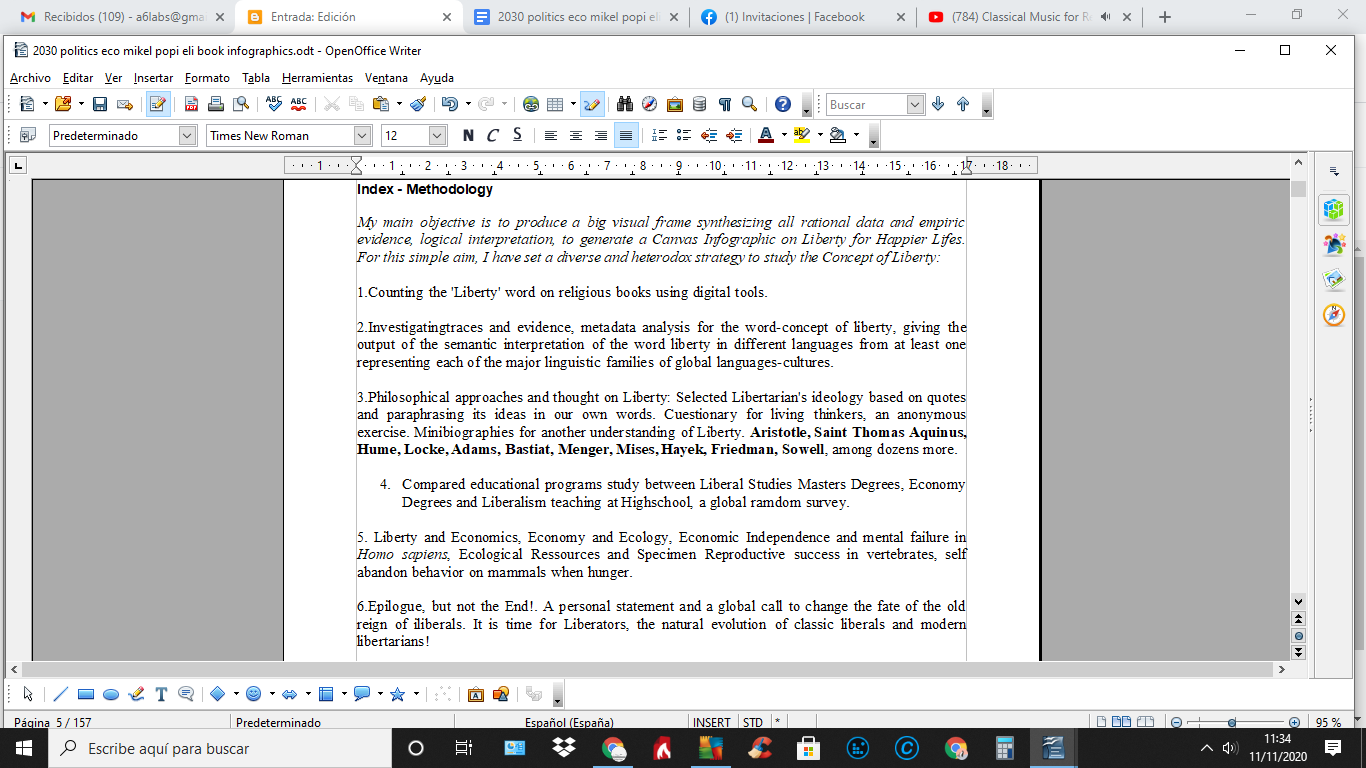The image size is (1366, 768).
Task: Toggle nonprinting characters pilcrow
Action: (724, 104)
